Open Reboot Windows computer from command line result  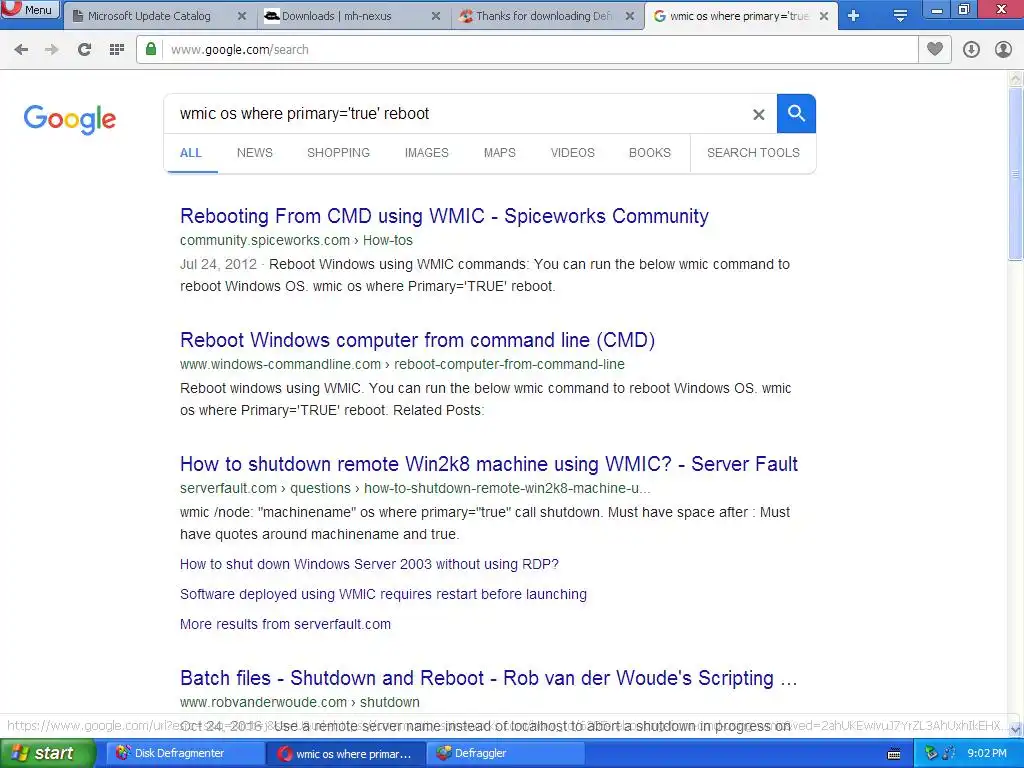[x=417, y=340]
